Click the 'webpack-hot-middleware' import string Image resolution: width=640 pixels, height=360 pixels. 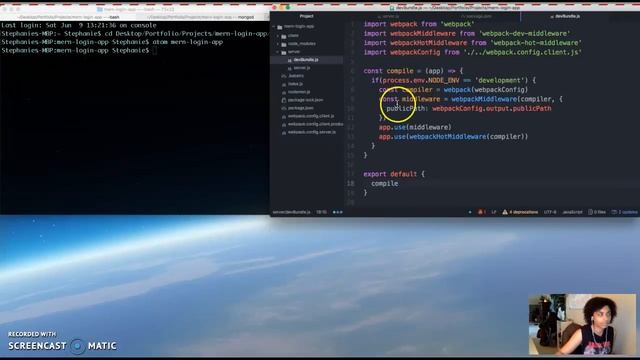(536, 43)
